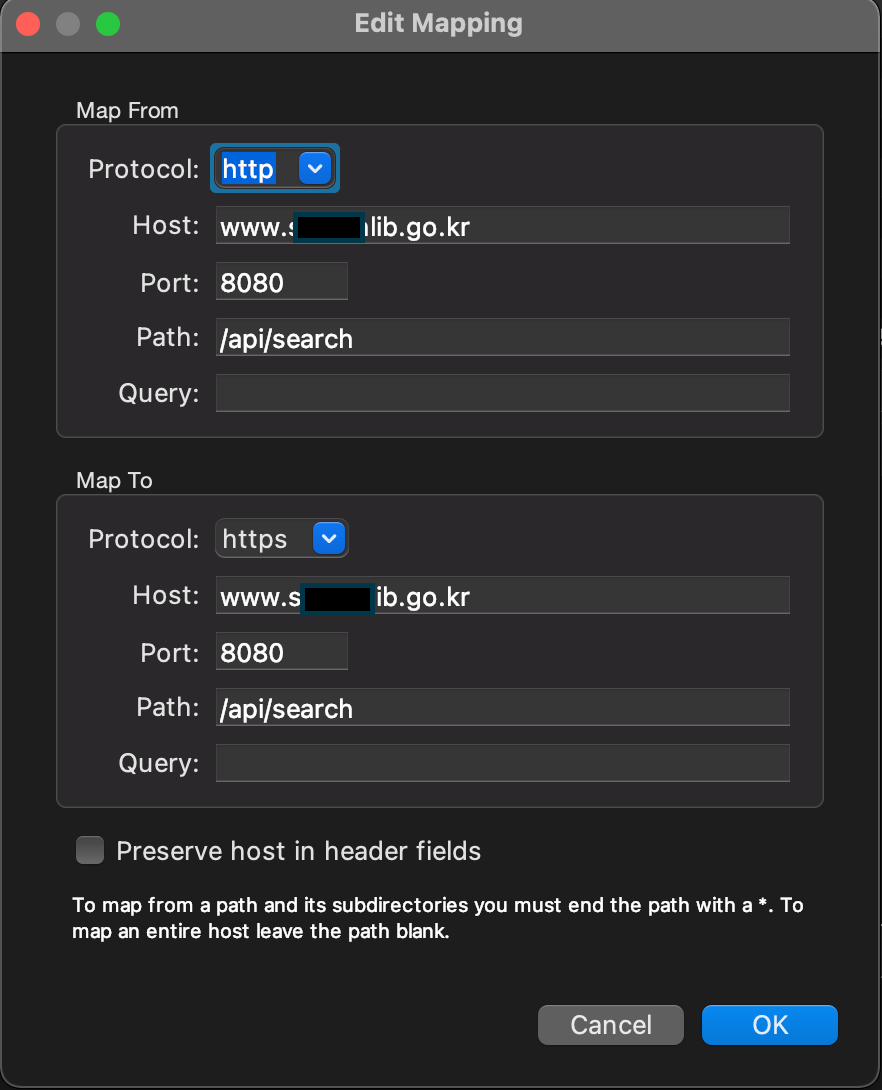882x1090 pixels.
Task: Open the Map To protocol dropdown arrow
Action: pos(329,539)
